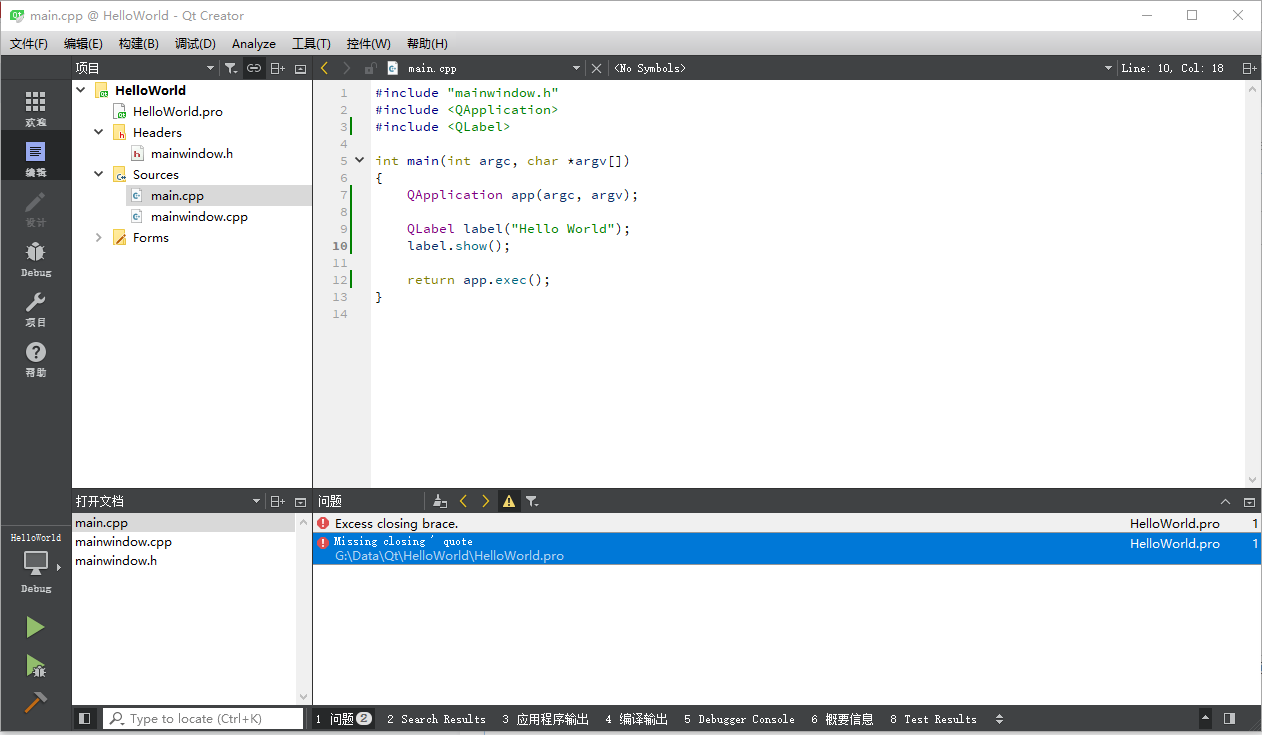Select mainwindow.cpp in the project tree
Viewport: 1262px width, 735px height.
pyautogui.click(x=199, y=216)
